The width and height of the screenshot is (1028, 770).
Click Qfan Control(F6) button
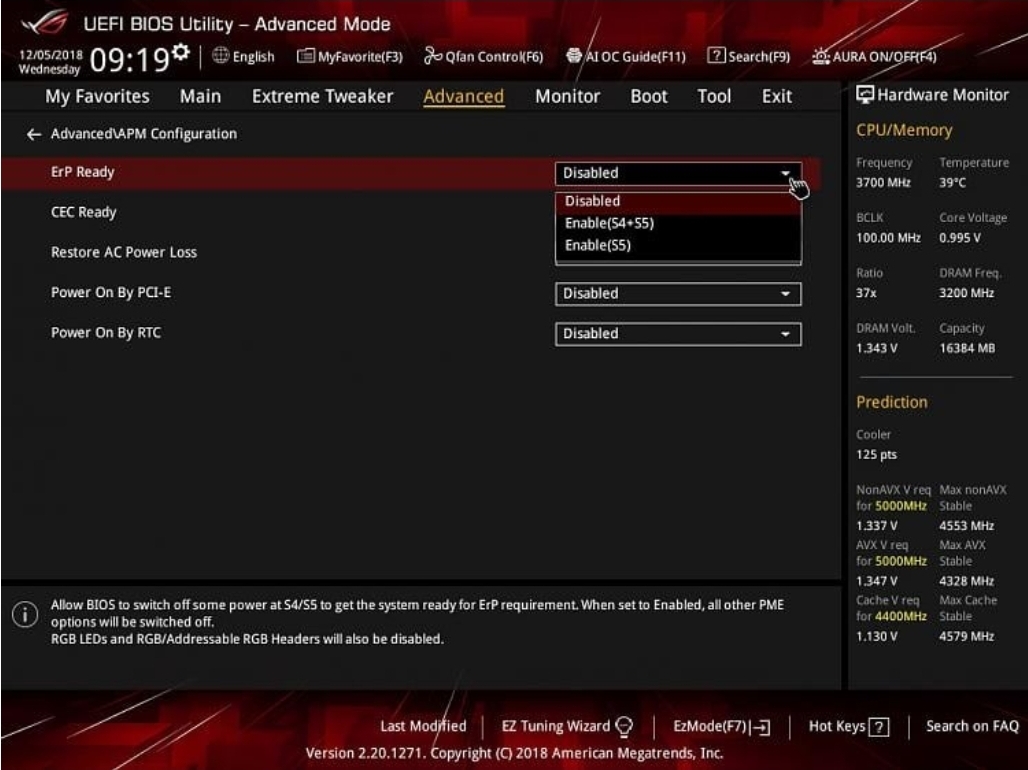(484, 56)
